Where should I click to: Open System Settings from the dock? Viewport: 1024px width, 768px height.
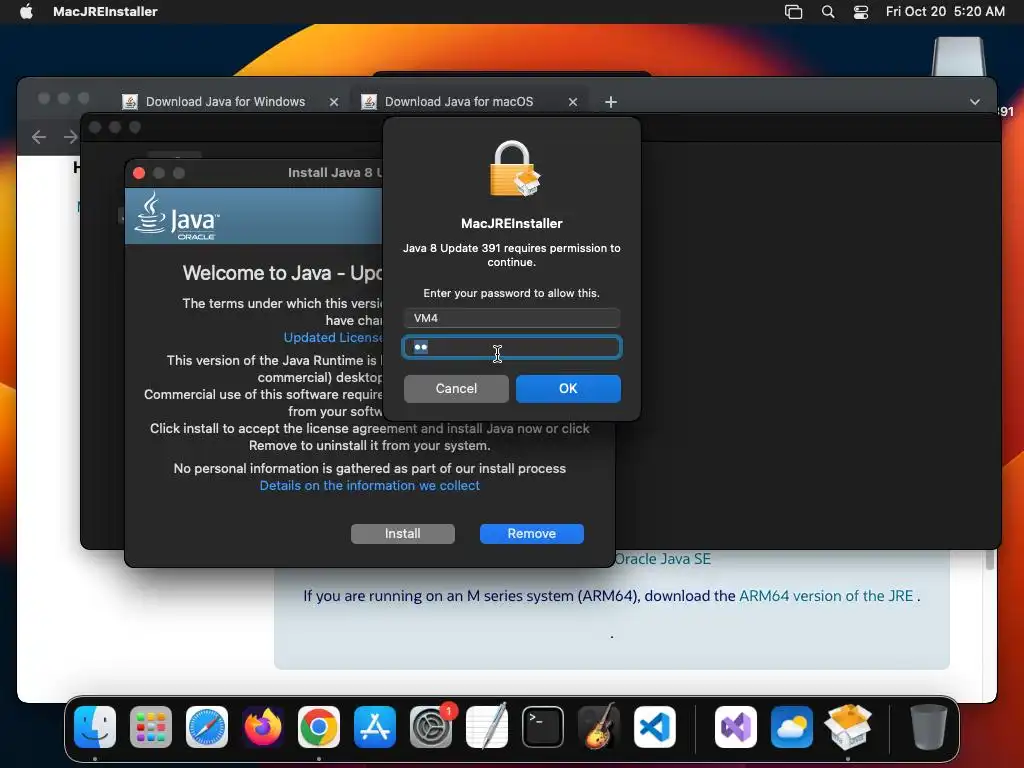click(431, 727)
